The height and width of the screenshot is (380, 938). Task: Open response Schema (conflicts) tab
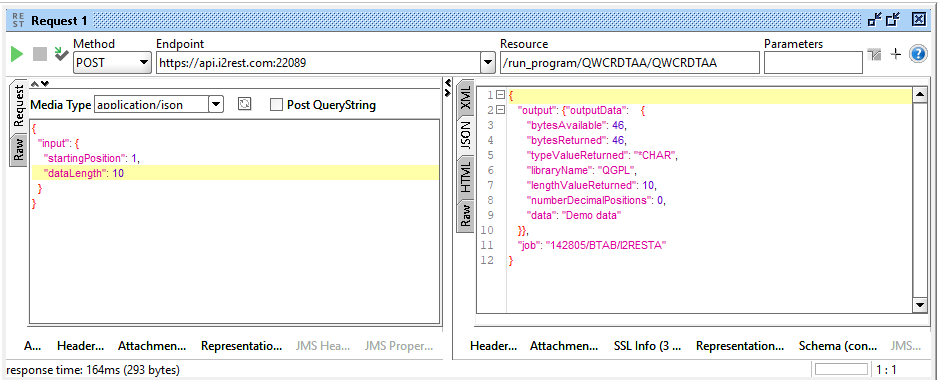point(838,346)
